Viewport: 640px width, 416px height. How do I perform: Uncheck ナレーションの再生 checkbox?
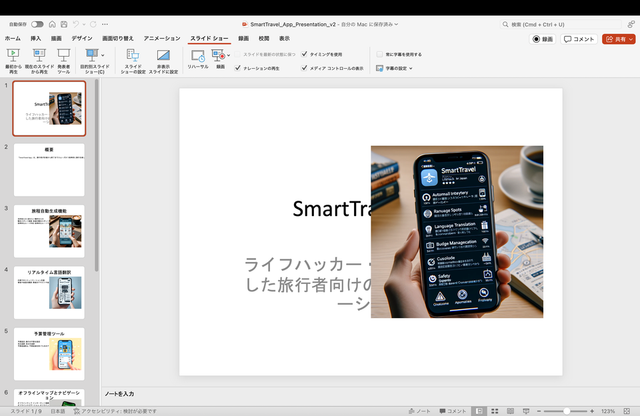coord(237,68)
